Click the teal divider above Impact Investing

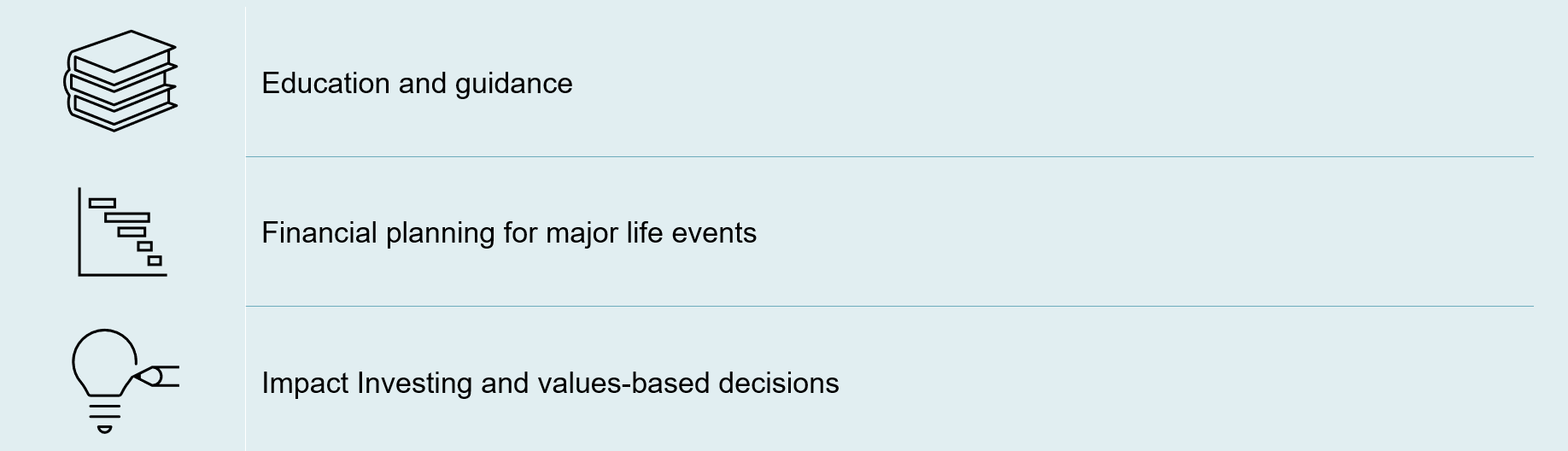pos(889,306)
